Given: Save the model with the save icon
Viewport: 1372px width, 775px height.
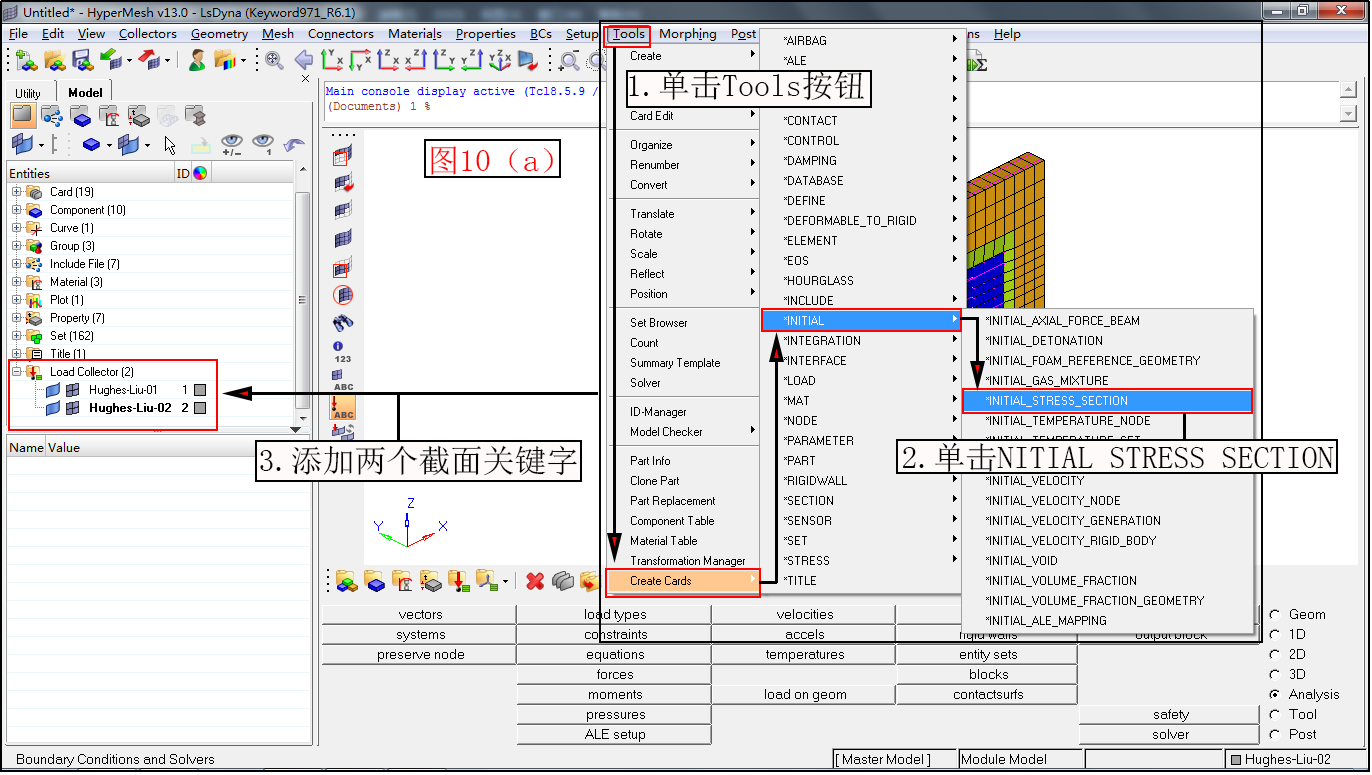Looking at the screenshot, I should [x=82, y=60].
